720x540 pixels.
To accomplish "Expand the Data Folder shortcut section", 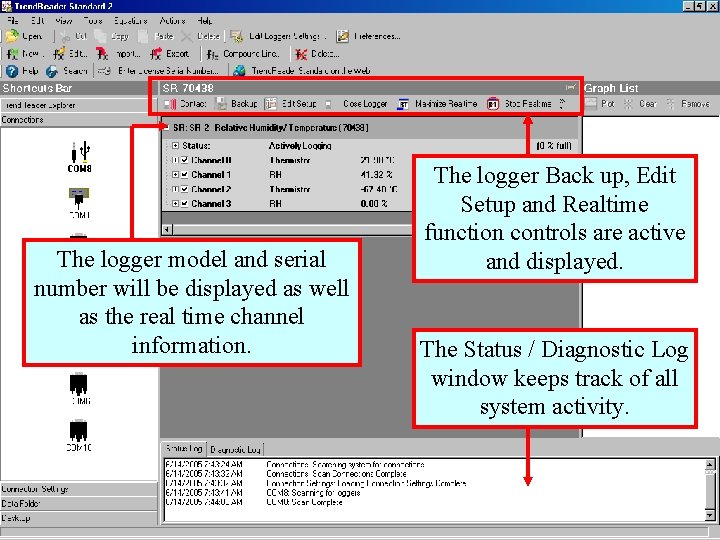I will point(79,504).
